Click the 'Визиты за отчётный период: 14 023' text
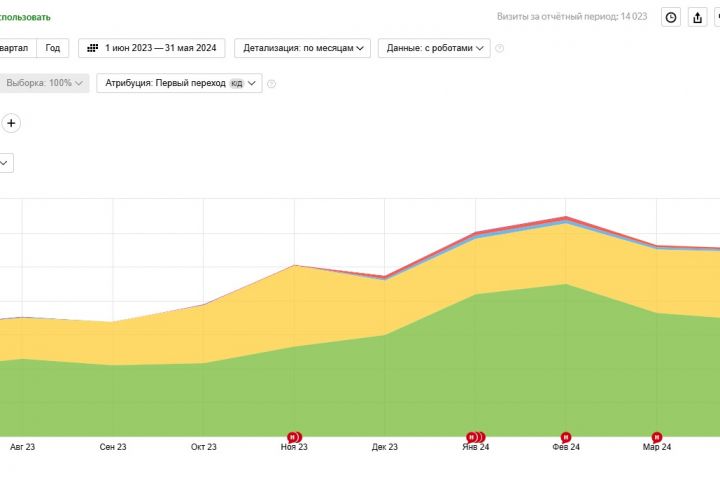Screen dimensions: 720x480 [x=572, y=17]
